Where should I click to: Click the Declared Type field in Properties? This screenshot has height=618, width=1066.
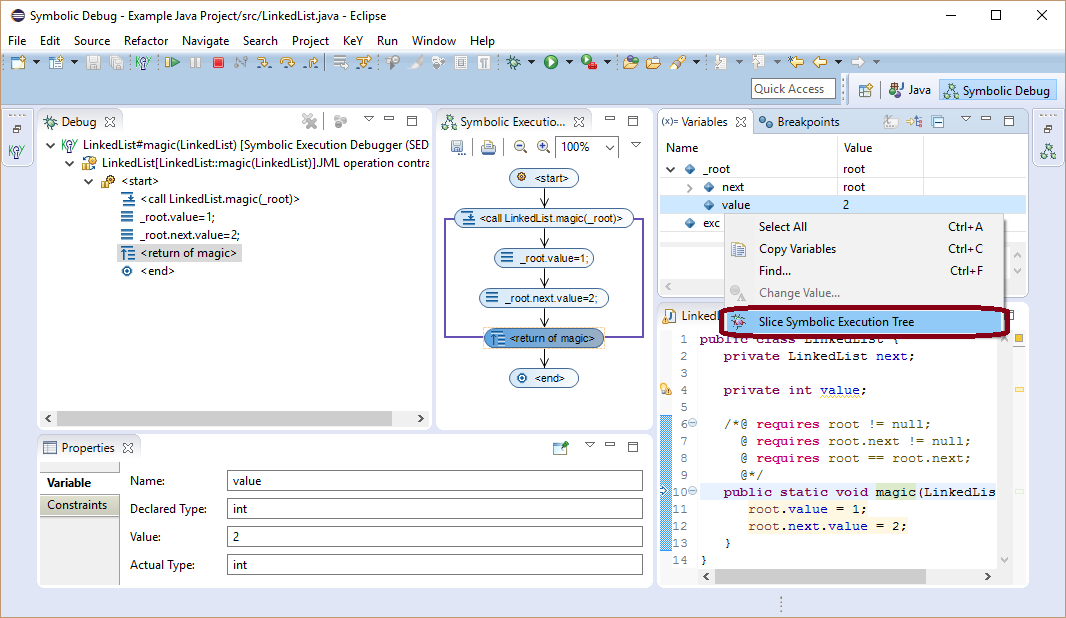click(x=434, y=509)
